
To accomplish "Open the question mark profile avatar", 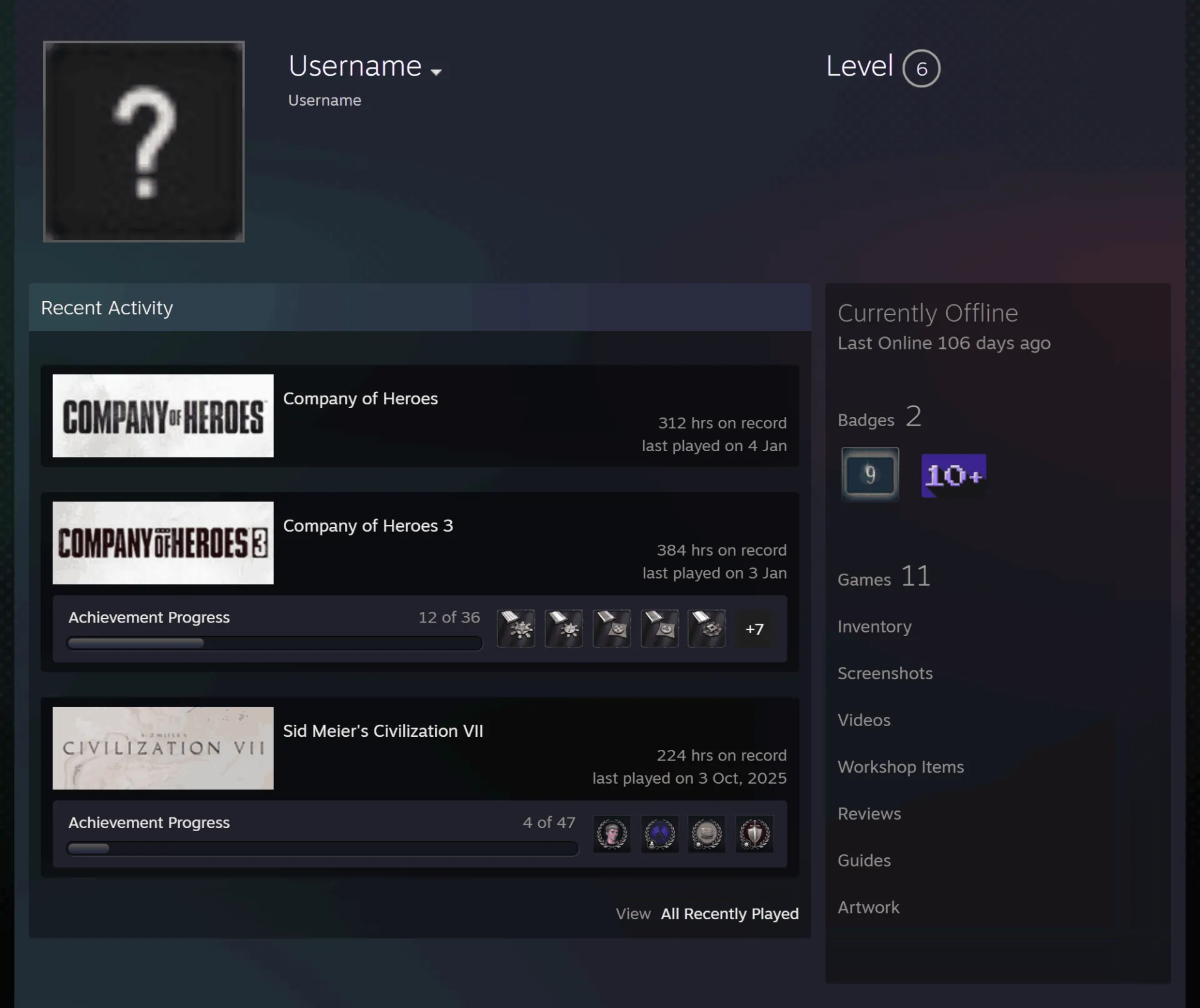I will coord(144,141).
